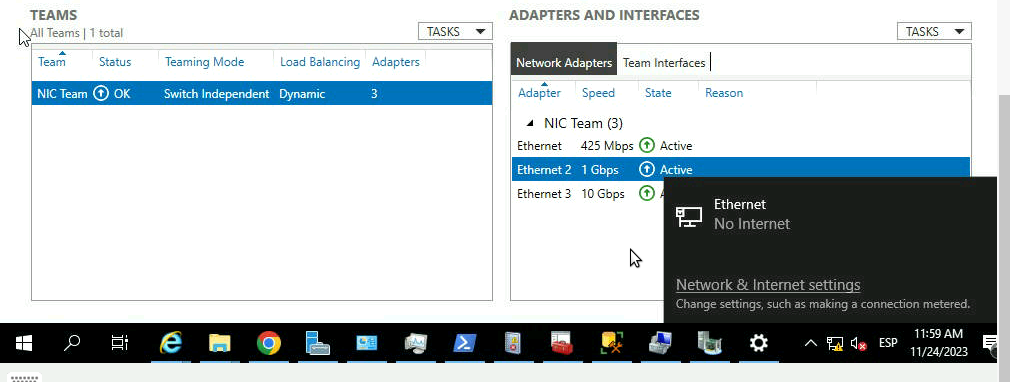Image resolution: width=1010 pixels, height=382 pixels.
Task: Open the clock showing 11:59 AM
Action: point(939,343)
